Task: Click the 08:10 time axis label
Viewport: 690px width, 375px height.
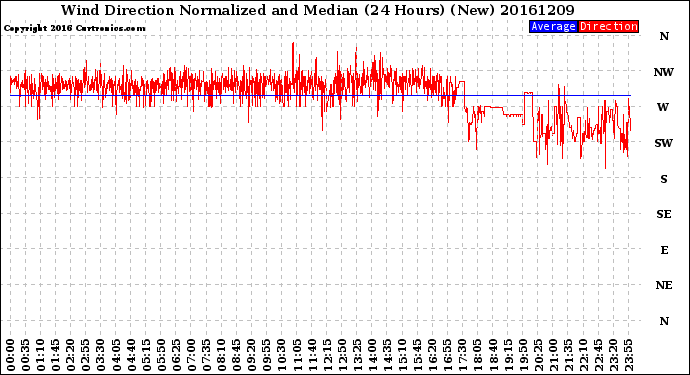Action: click(x=221, y=355)
